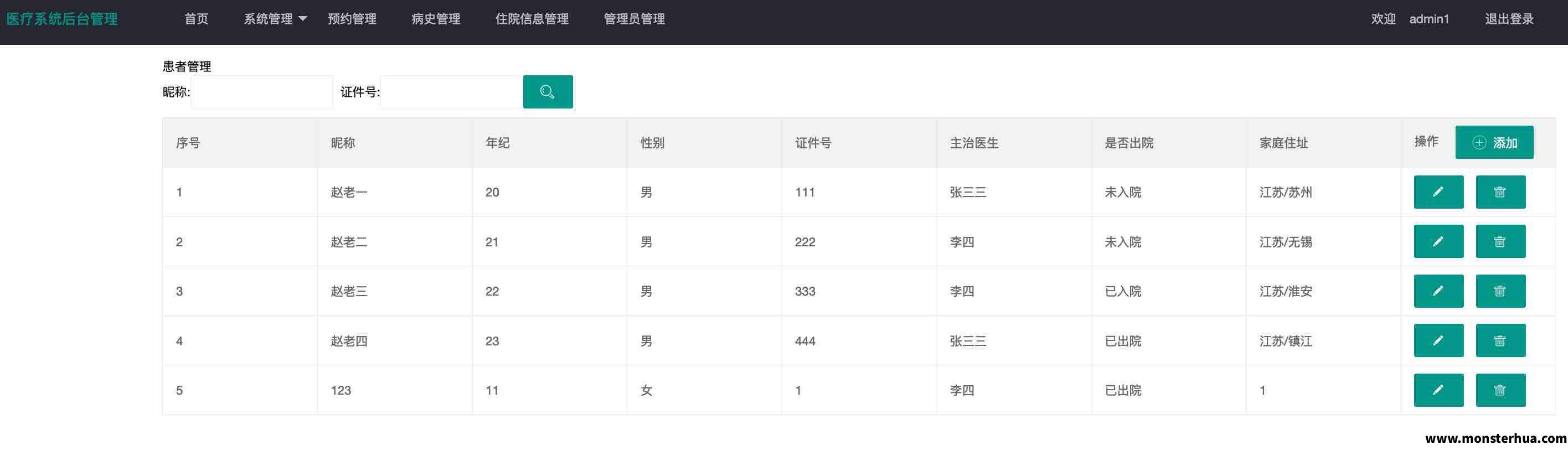Click the 患者管理 page heading
Image resolution: width=1568 pixels, height=455 pixels.
point(187,66)
